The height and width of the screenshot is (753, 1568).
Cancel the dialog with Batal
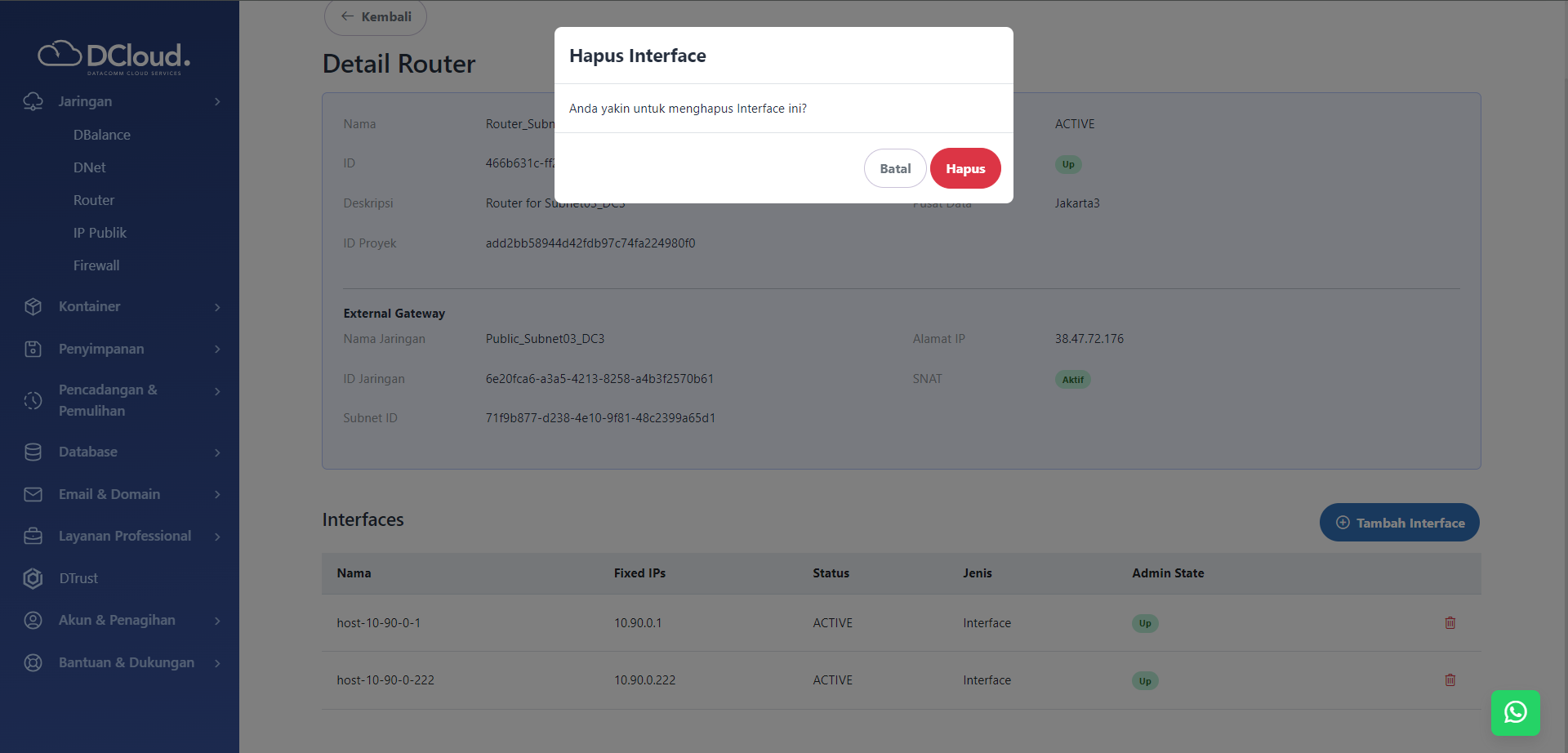coord(895,168)
